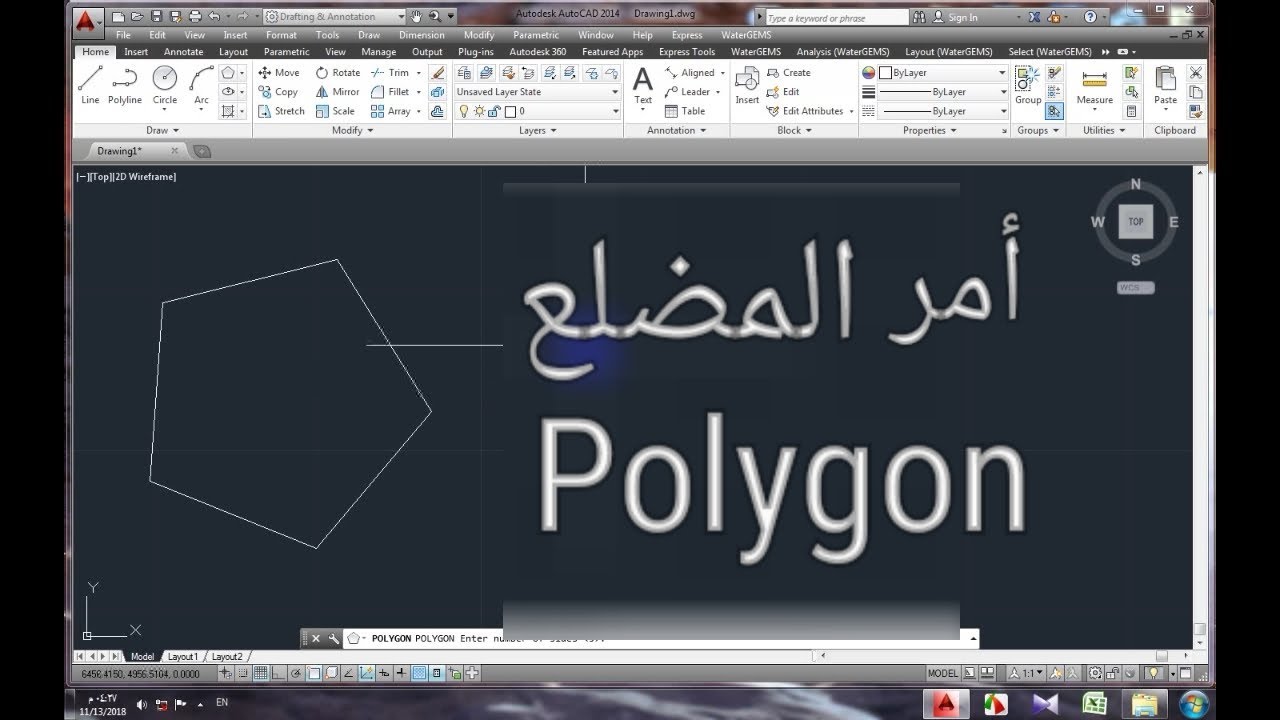Toggle the layer freeze sun icon
1280x720 pixels.
tap(479, 111)
